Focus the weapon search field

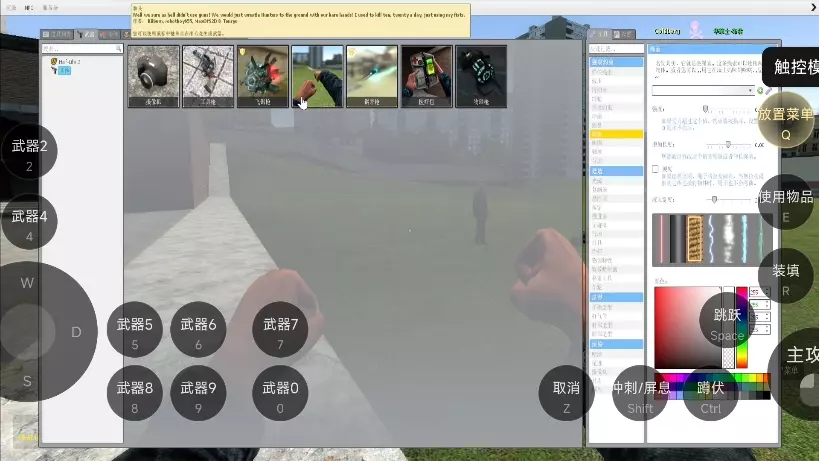82,49
